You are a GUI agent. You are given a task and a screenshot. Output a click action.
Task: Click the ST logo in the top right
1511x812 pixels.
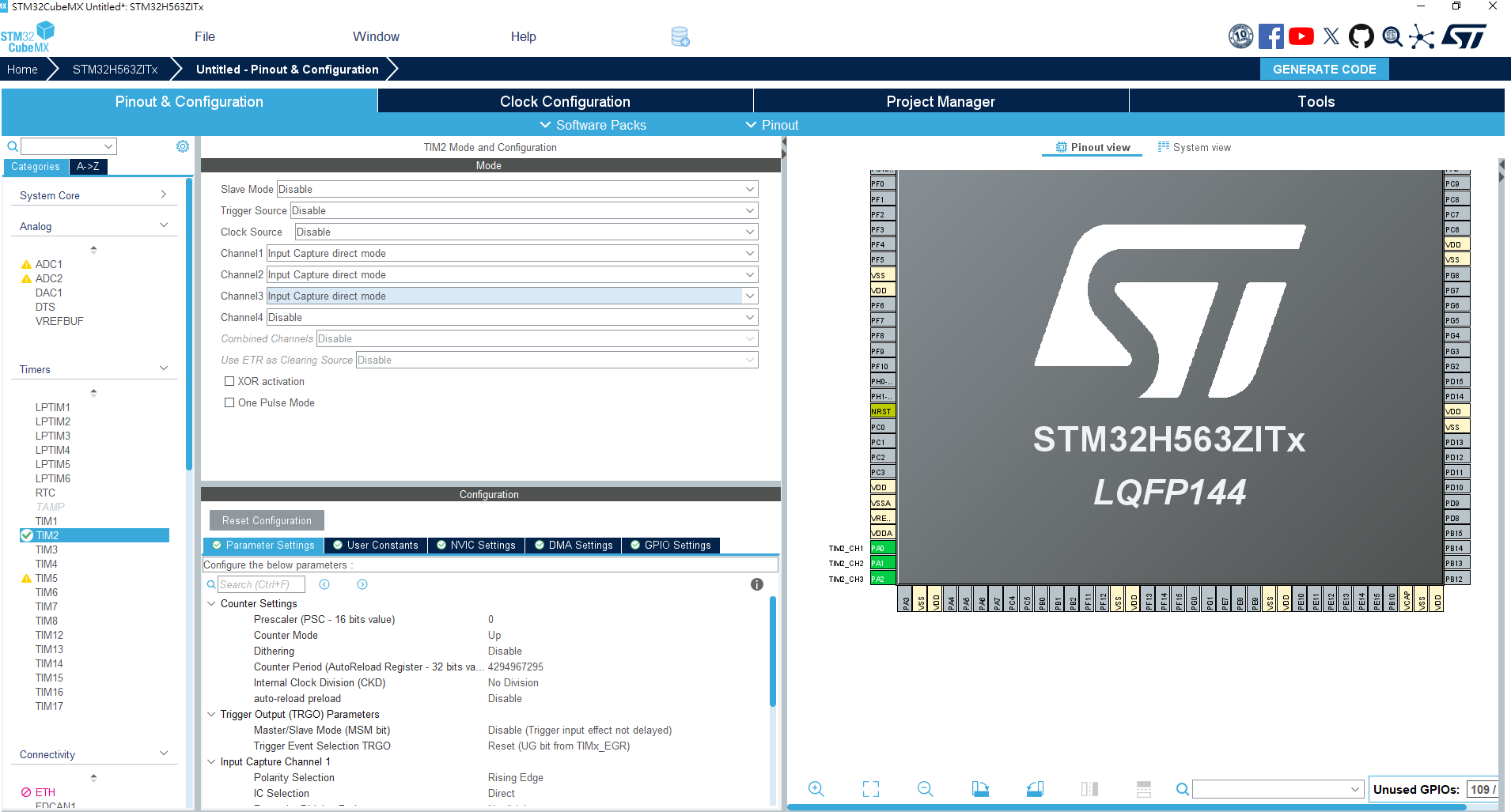[x=1464, y=36]
